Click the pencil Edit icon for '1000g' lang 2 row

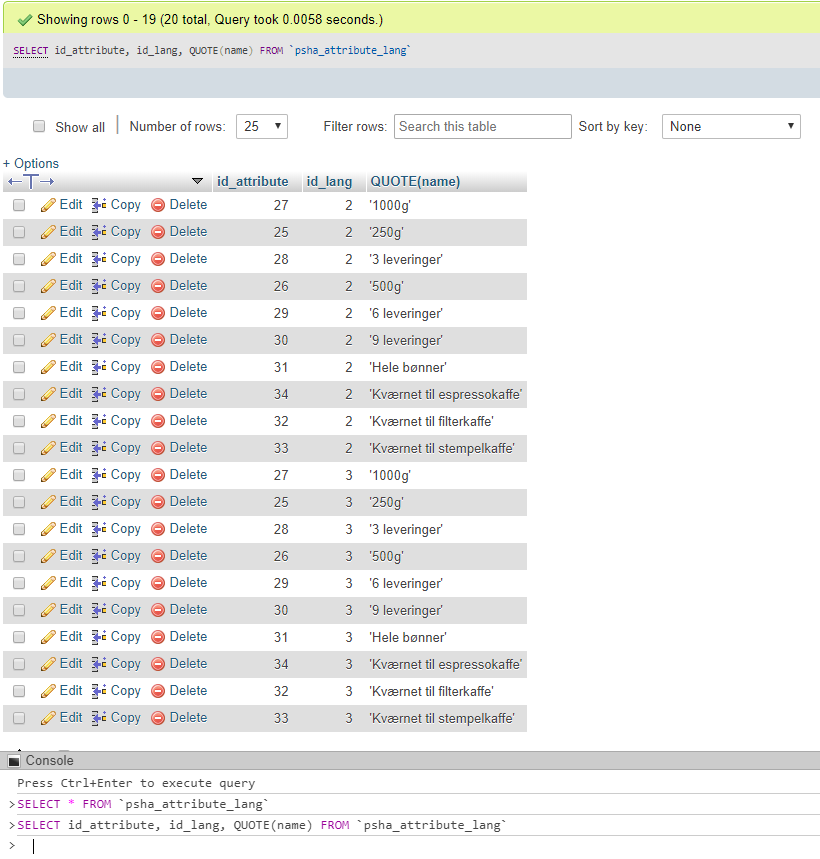pyautogui.click(x=48, y=205)
